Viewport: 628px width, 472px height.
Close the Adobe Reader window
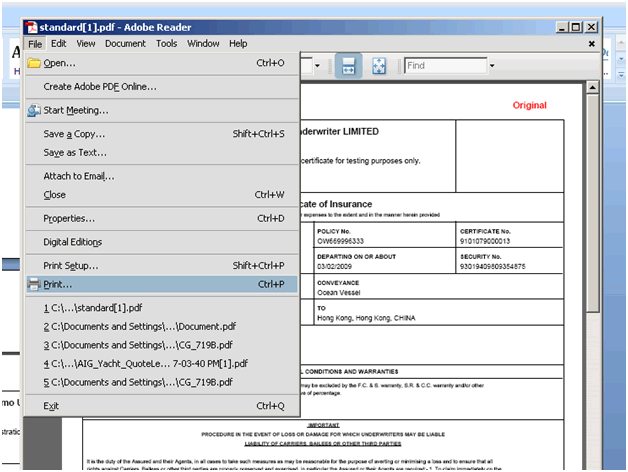[591, 27]
